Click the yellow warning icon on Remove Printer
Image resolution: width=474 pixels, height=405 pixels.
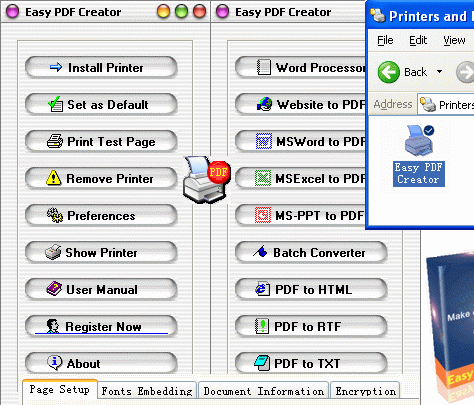point(54,178)
